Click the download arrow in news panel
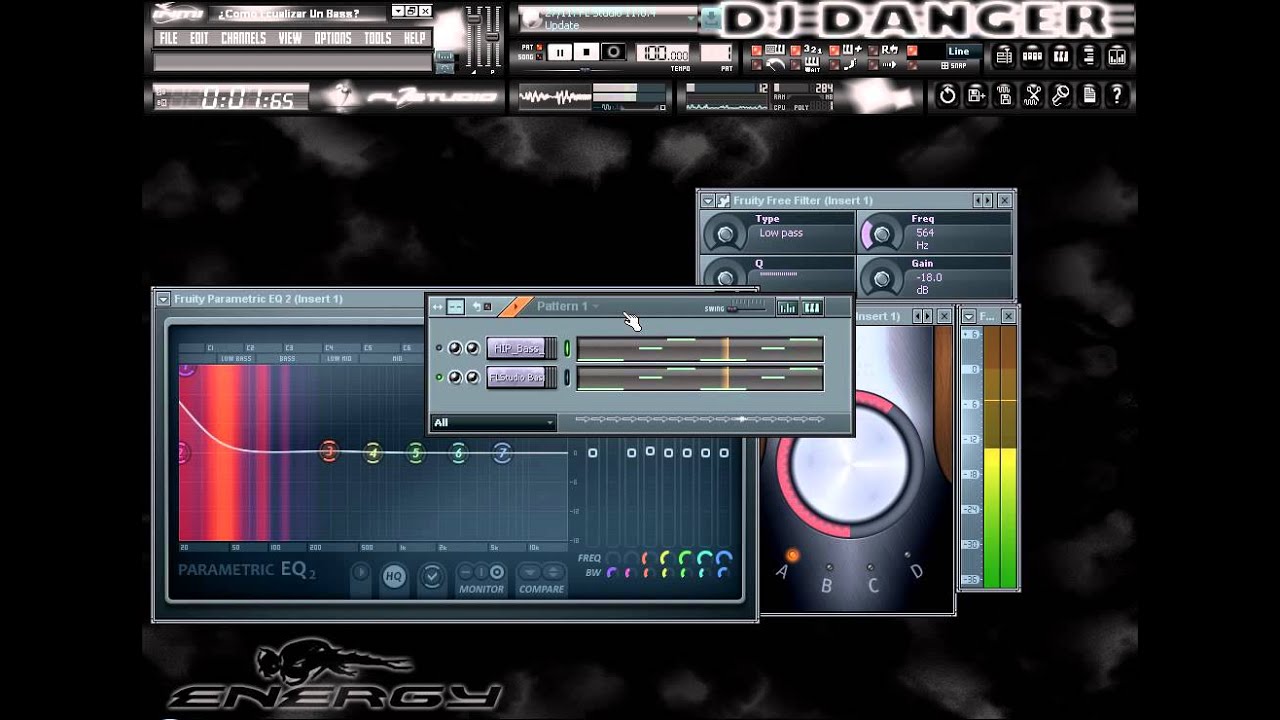 click(x=710, y=18)
